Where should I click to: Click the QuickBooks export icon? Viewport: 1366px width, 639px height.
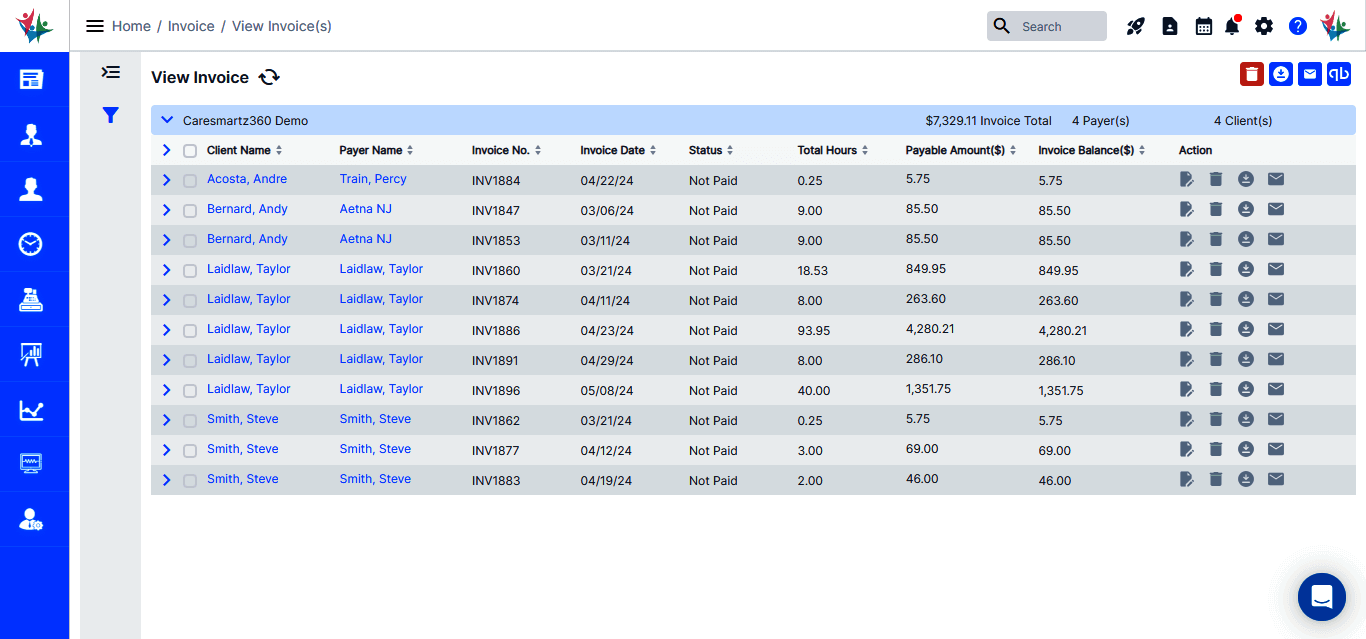[x=1338, y=74]
